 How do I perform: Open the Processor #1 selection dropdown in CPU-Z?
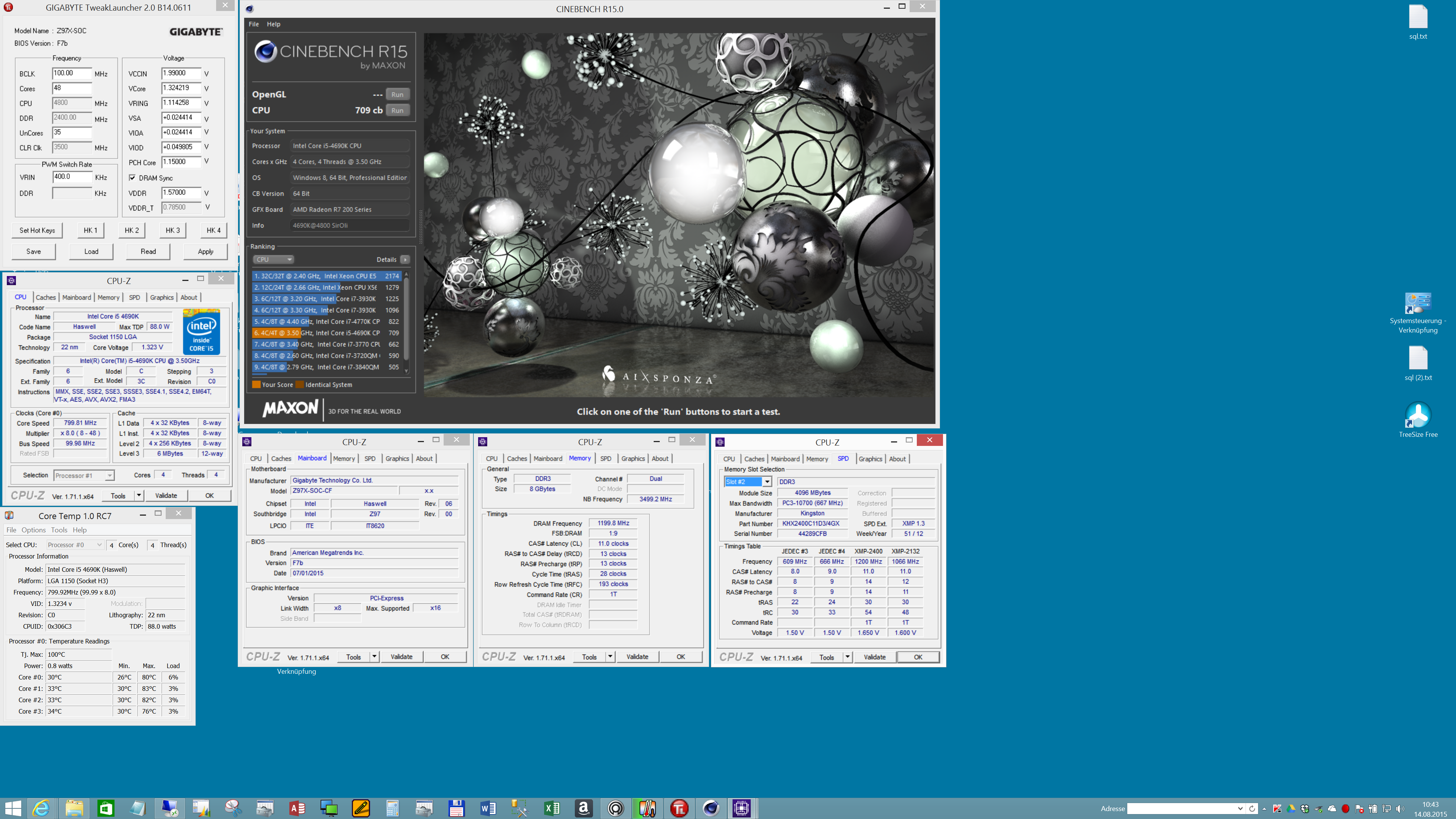84,475
